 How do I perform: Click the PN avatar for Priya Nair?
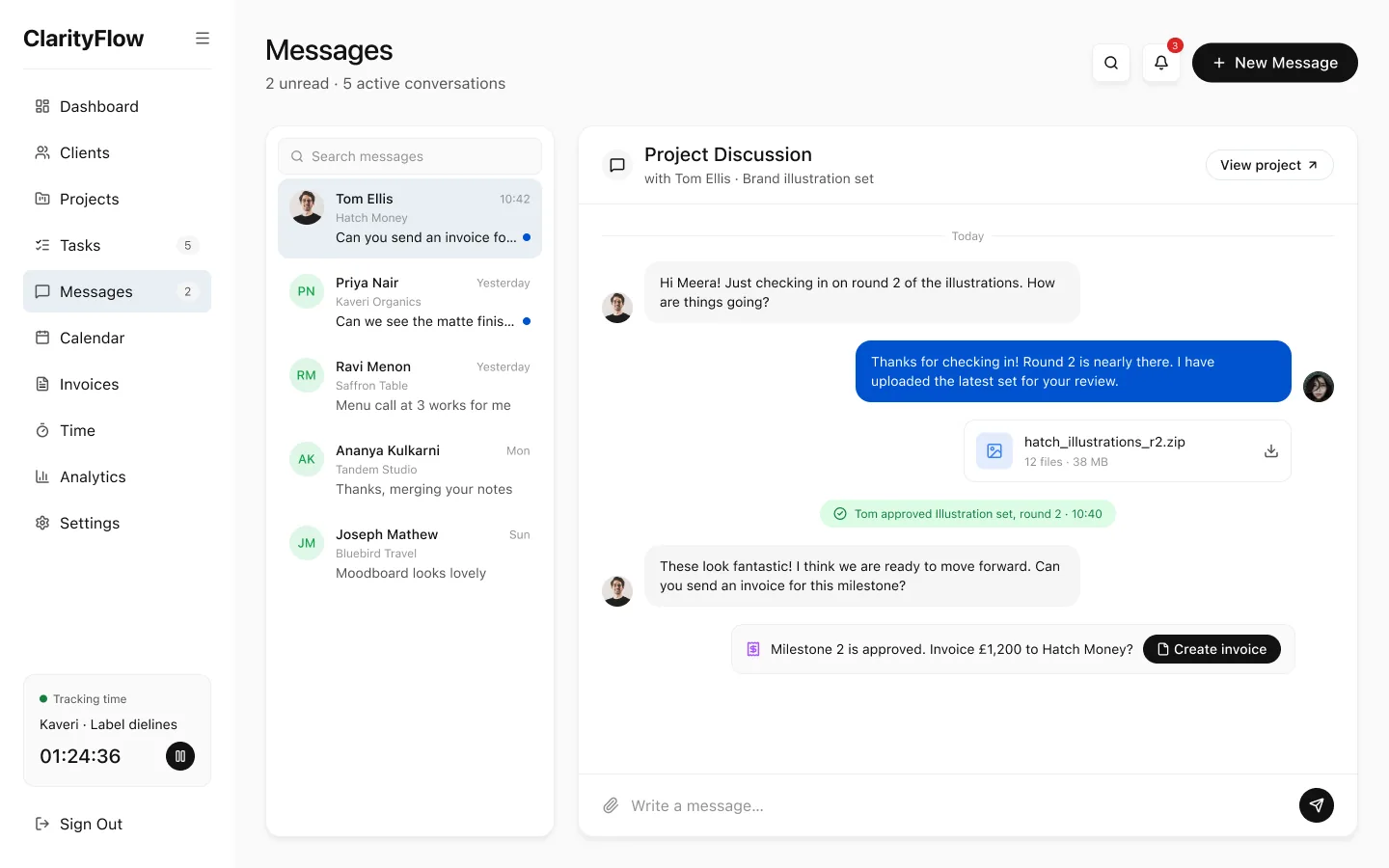click(x=307, y=291)
